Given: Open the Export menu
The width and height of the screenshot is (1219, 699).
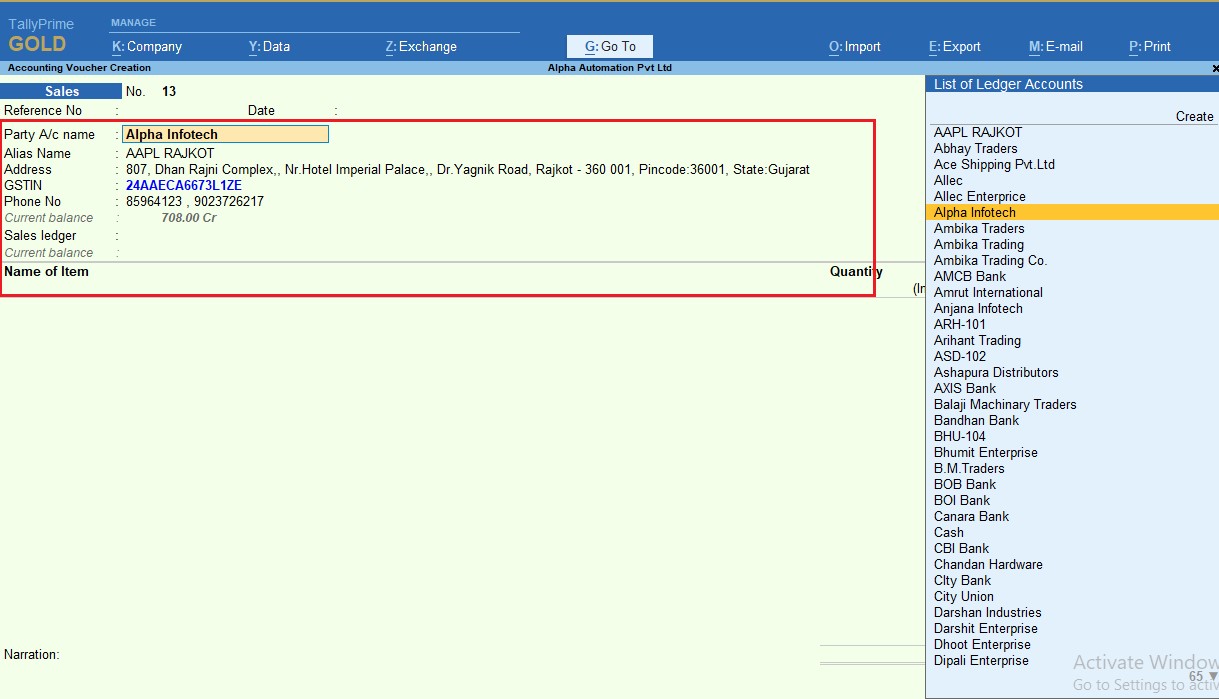Looking at the screenshot, I should point(955,46).
